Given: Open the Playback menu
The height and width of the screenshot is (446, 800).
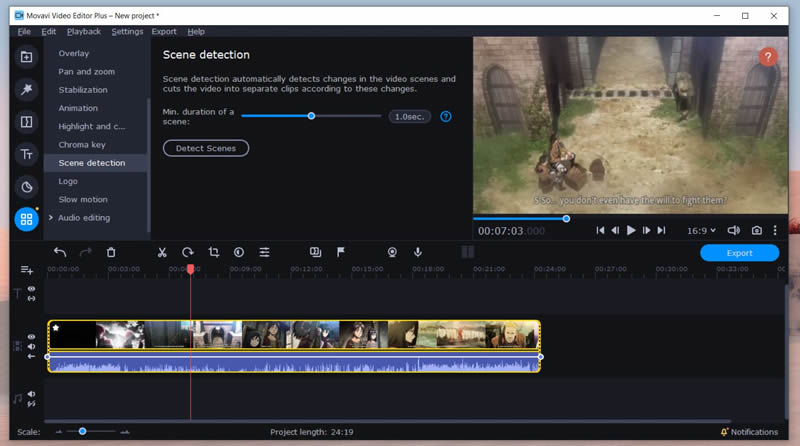Looking at the screenshot, I should click(84, 32).
